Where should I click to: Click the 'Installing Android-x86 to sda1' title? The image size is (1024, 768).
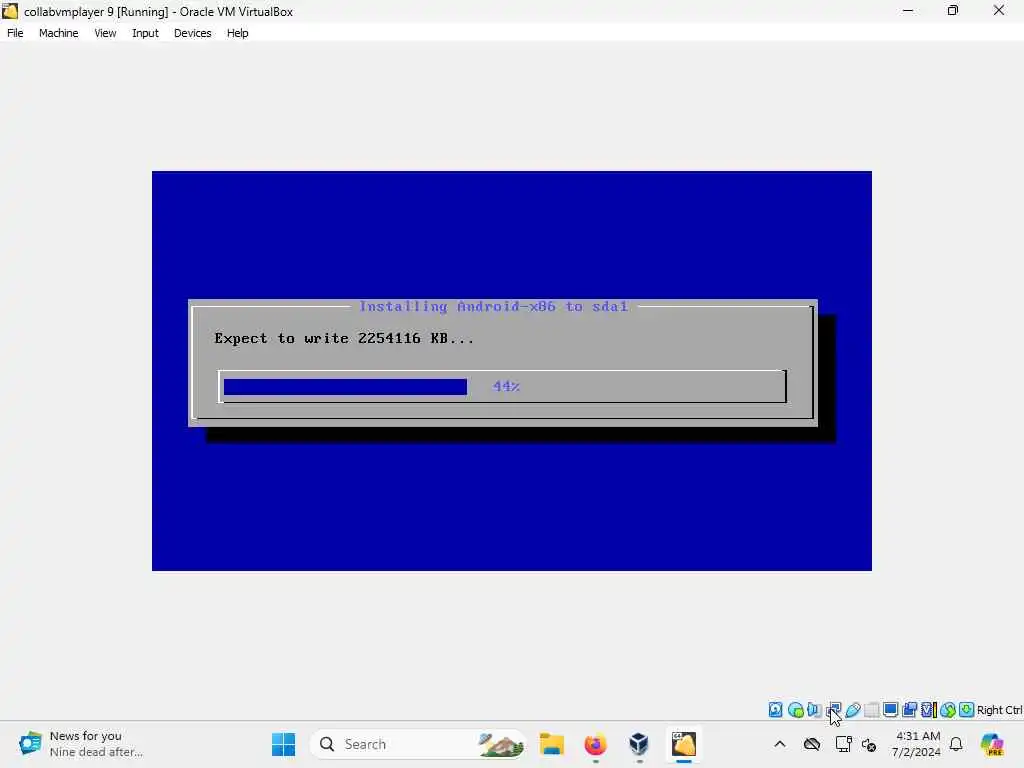(x=494, y=306)
